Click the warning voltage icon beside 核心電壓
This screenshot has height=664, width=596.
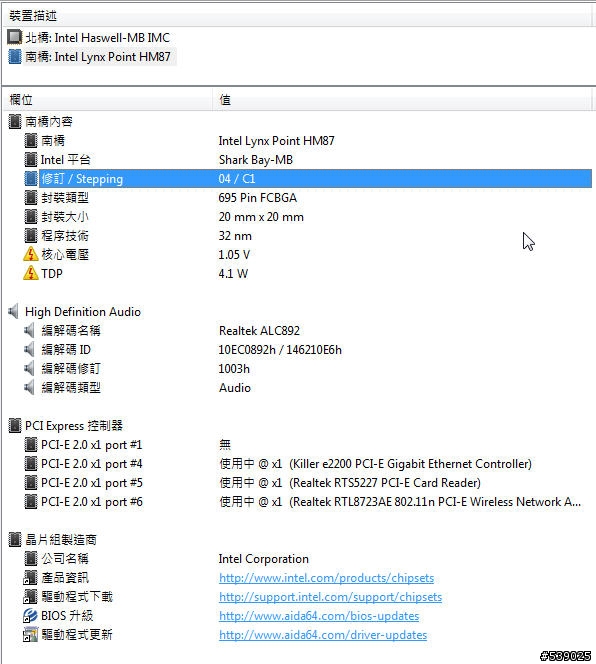pos(30,254)
